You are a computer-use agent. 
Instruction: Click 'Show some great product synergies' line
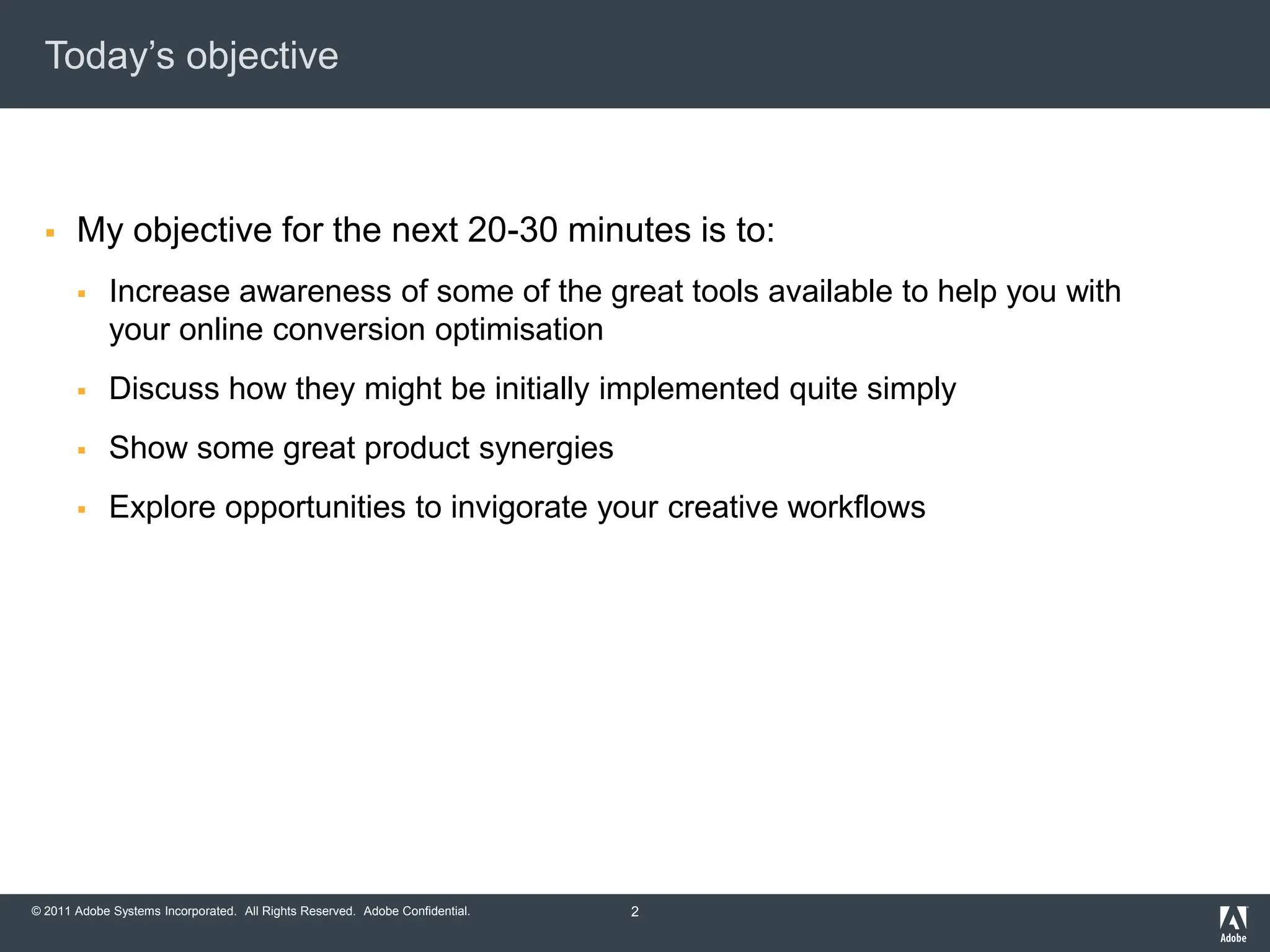[361, 447]
